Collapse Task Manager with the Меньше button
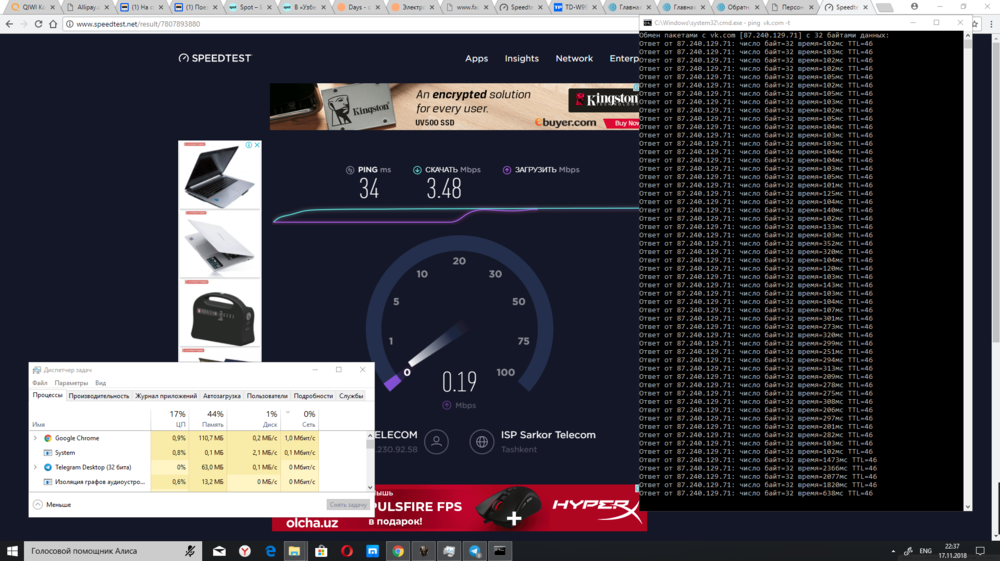Viewport: 1000px width, 561px height. click(x=52, y=504)
